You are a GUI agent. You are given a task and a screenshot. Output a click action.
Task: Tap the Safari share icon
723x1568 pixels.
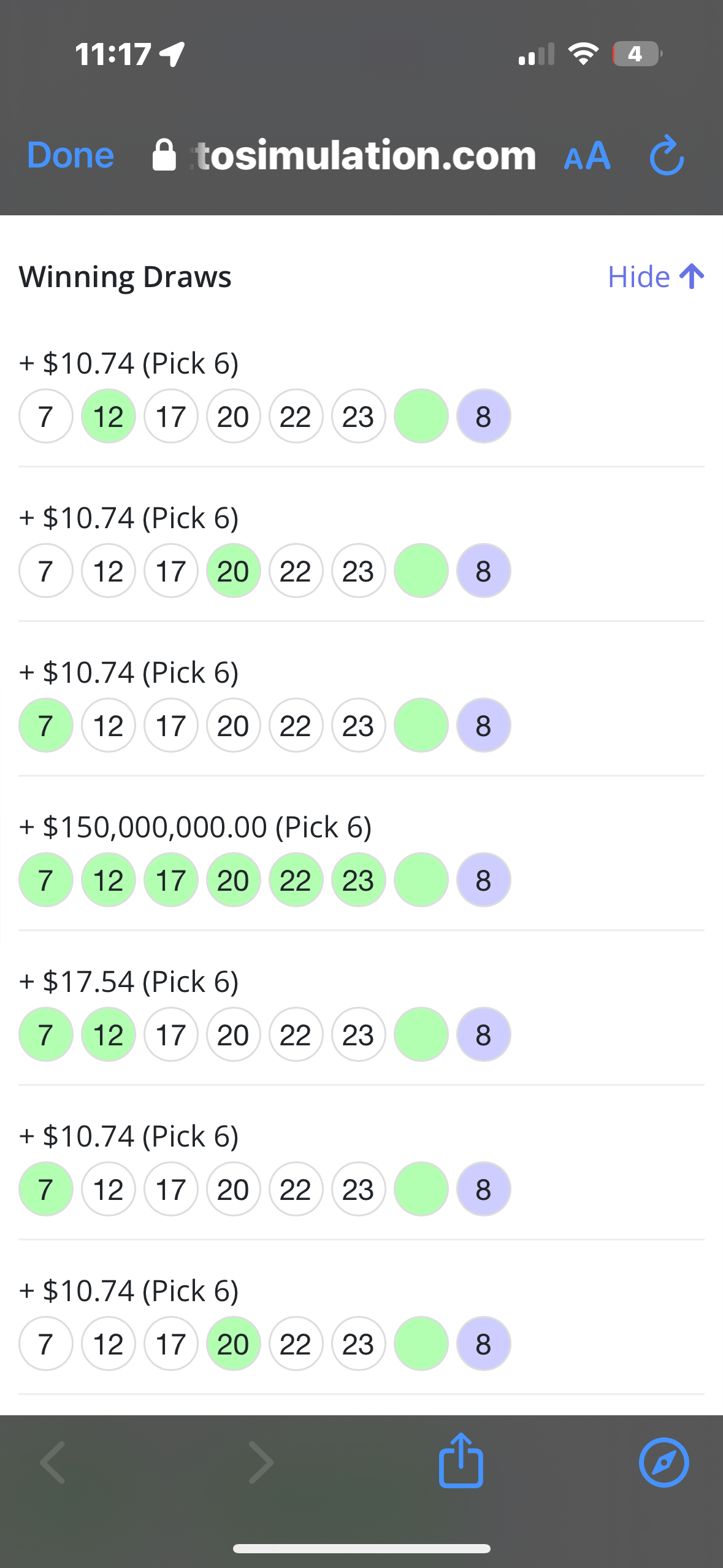pos(461,1461)
